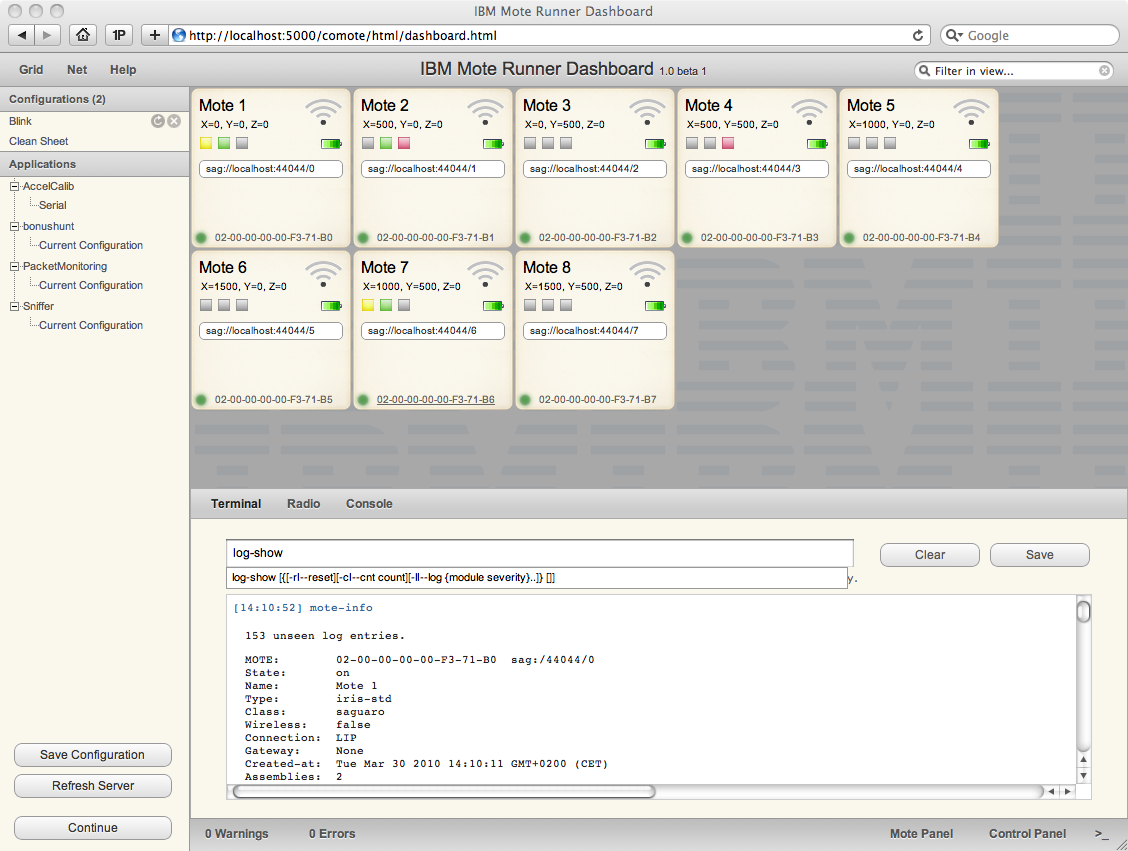Click the browser Home icon
This screenshot has height=851, width=1128.
[x=83, y=35]
